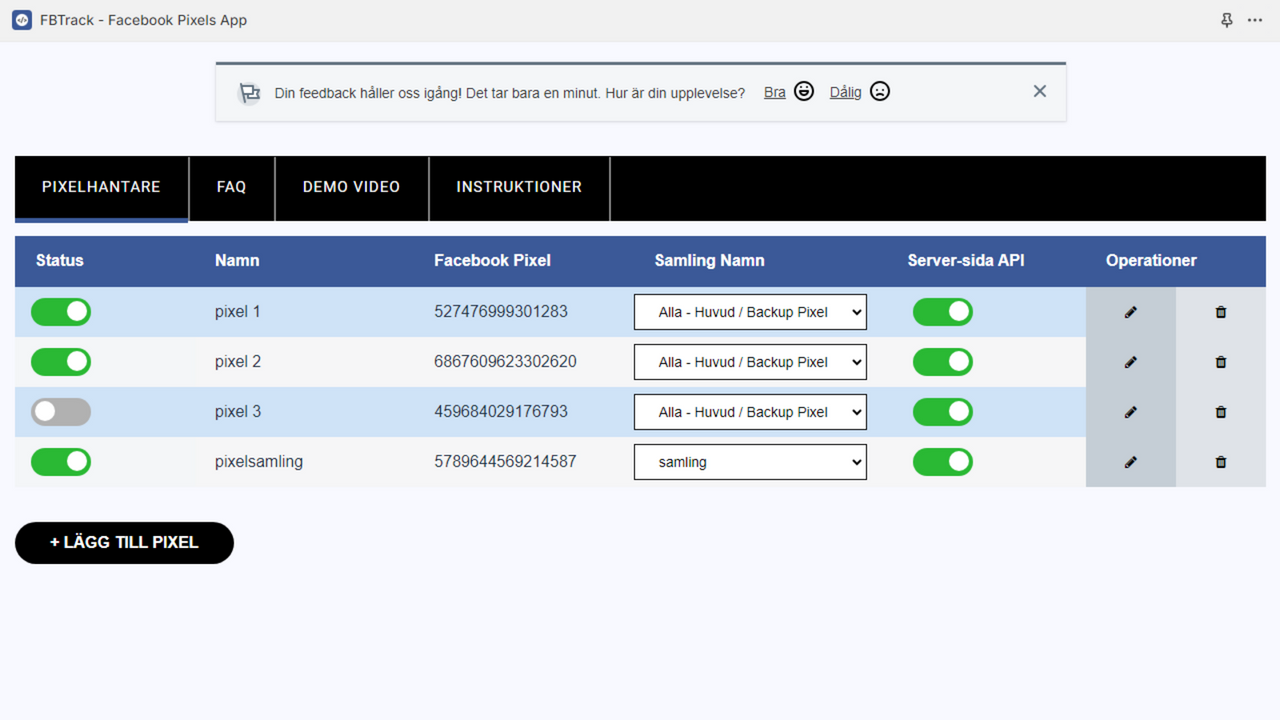Dismiss the feedback banner
The image size is (1280, 720).
[1040, 91]
